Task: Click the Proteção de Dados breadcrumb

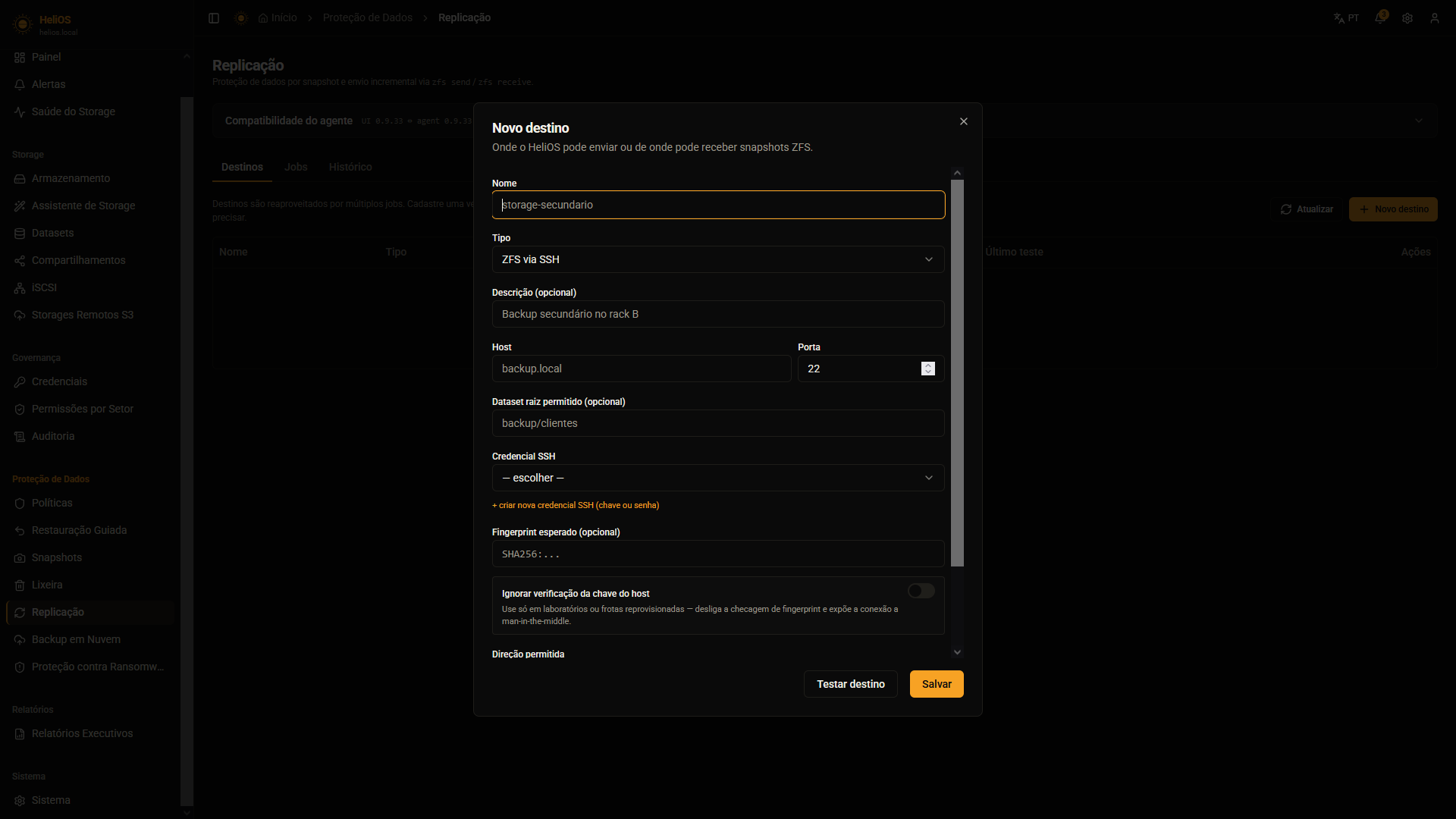Action: pyautogui.click(x=368, y=17)
